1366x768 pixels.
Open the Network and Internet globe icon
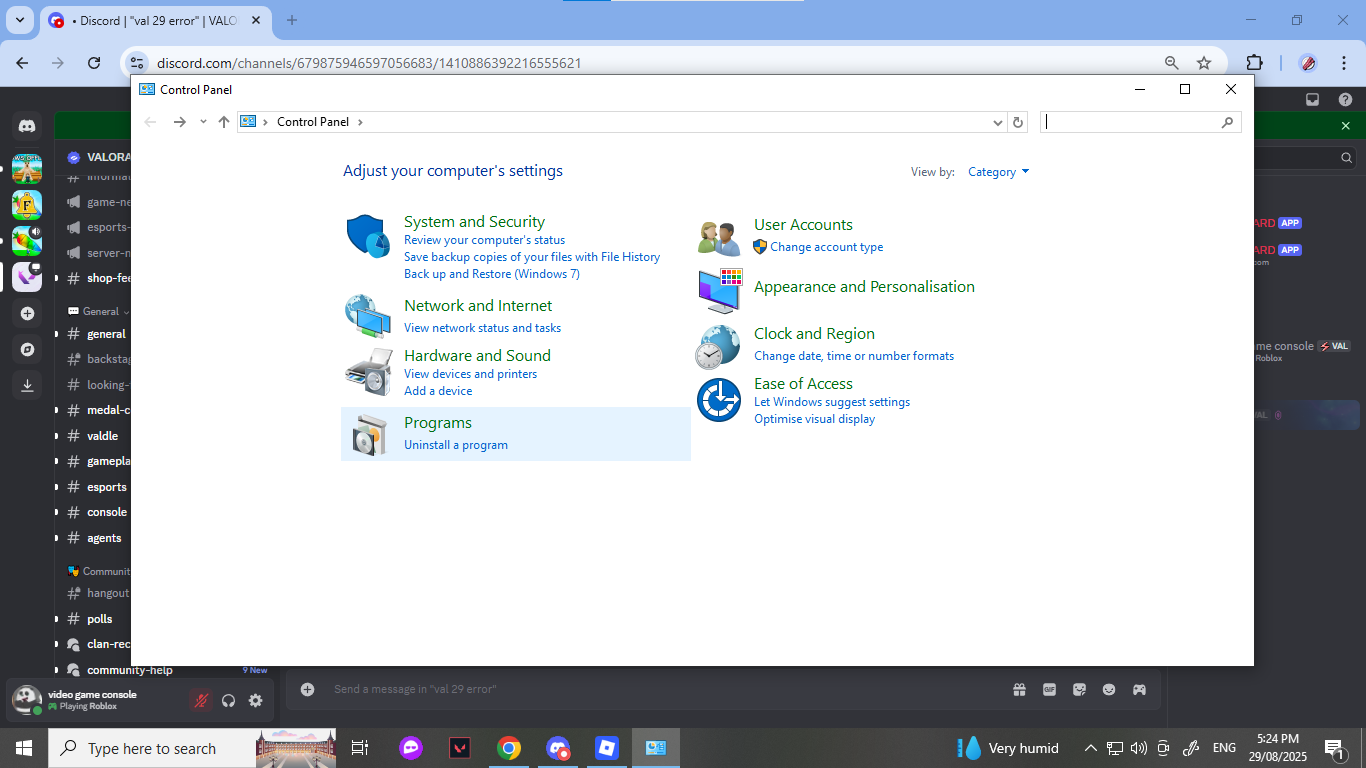[x=368, y=316]
